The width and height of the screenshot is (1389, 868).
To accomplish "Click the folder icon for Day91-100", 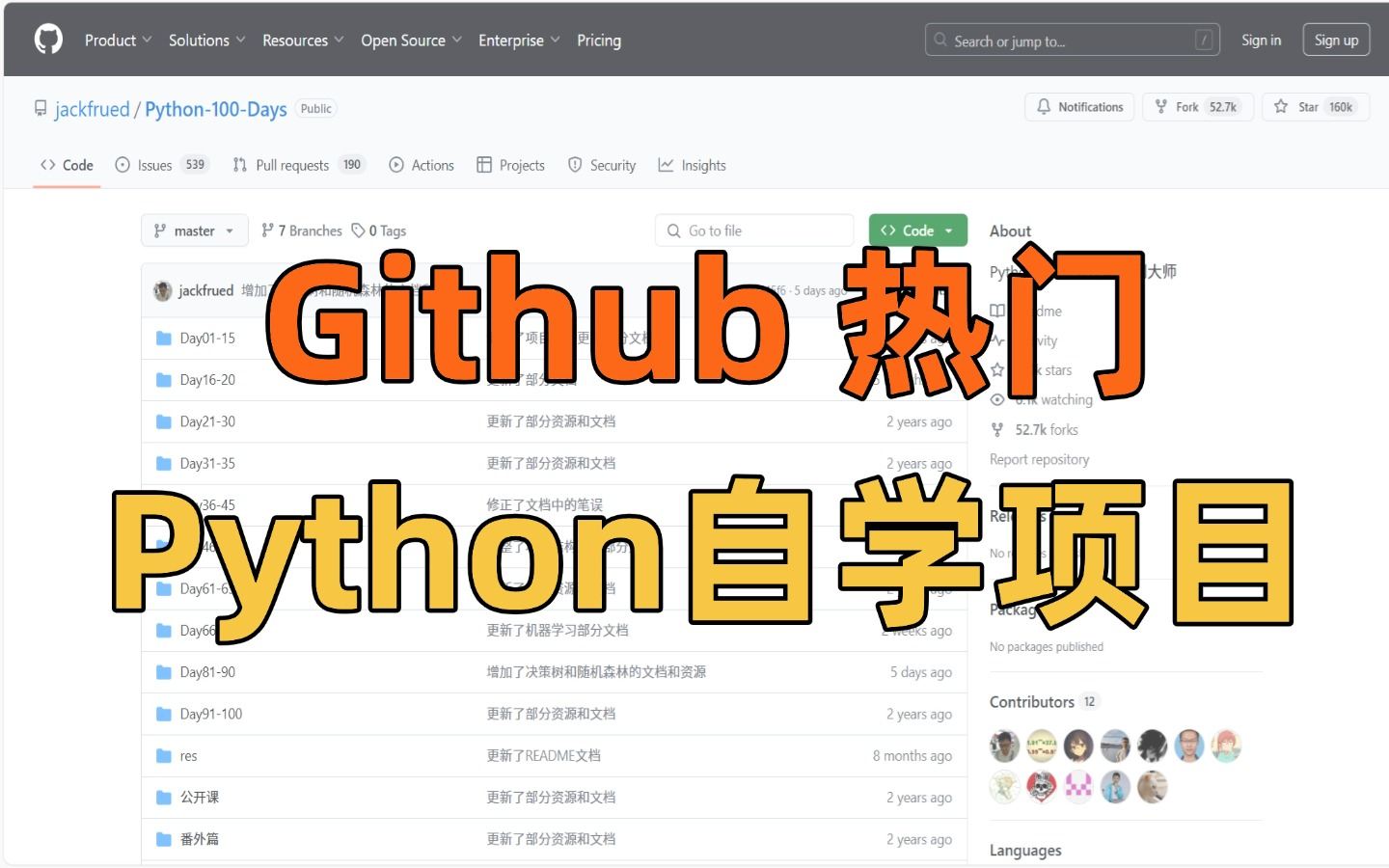I will tap(164, 715).
